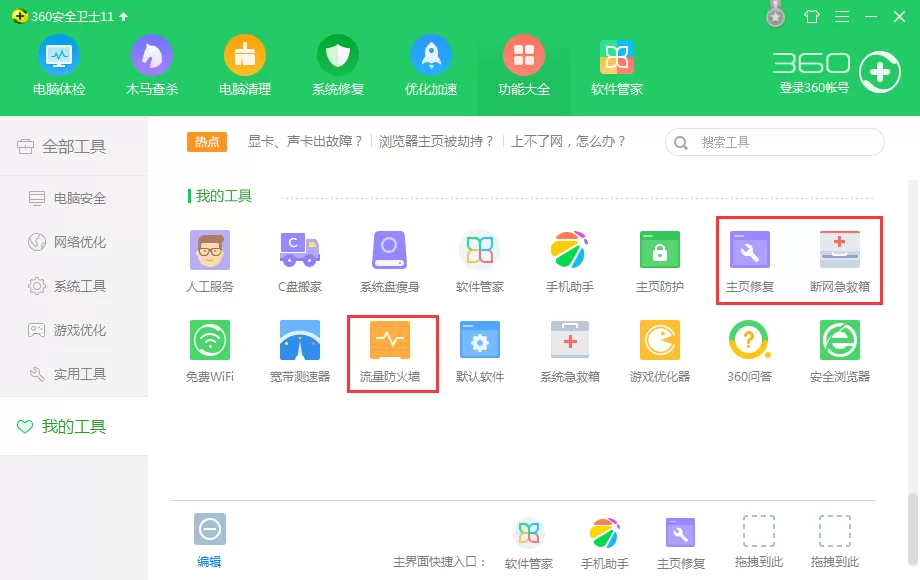Screen dimensions: 920x580
Task: Click 软件管家 in 主界面快捷入口 bar
Action: 529,543
